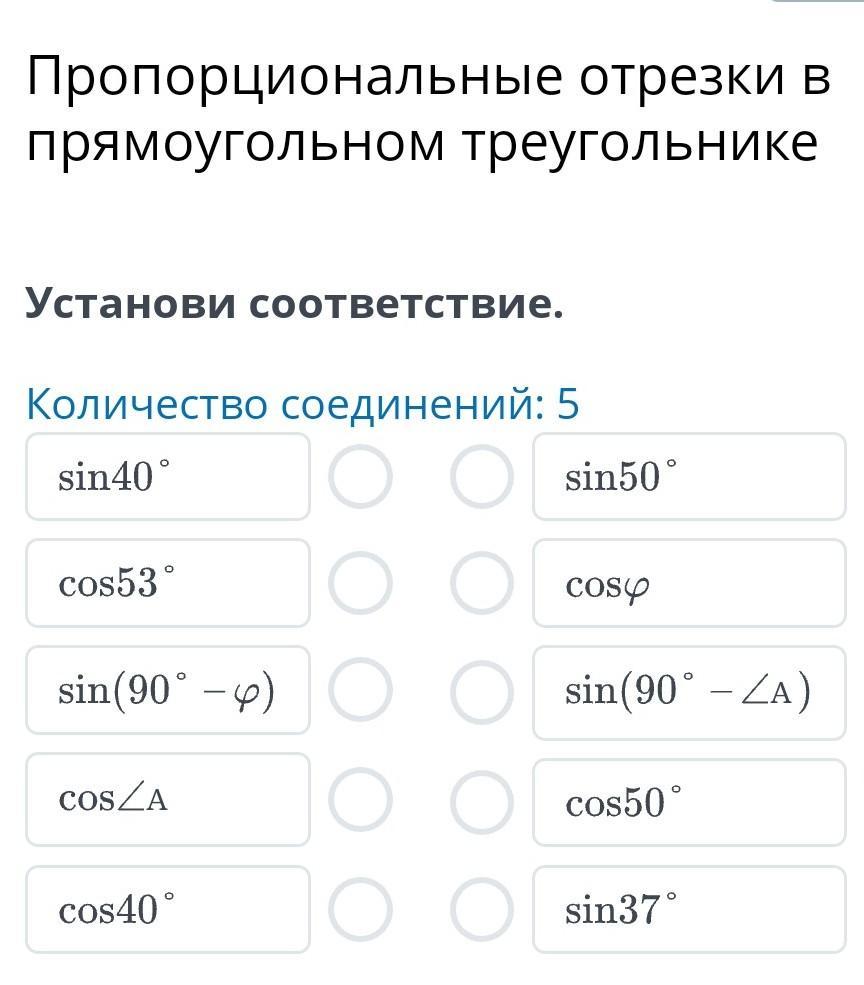Image resolution: width=864 pixels, height=985 pixels.
Task: Click the sin(90° − φ) answer card
Action: (x=168, y=691)
